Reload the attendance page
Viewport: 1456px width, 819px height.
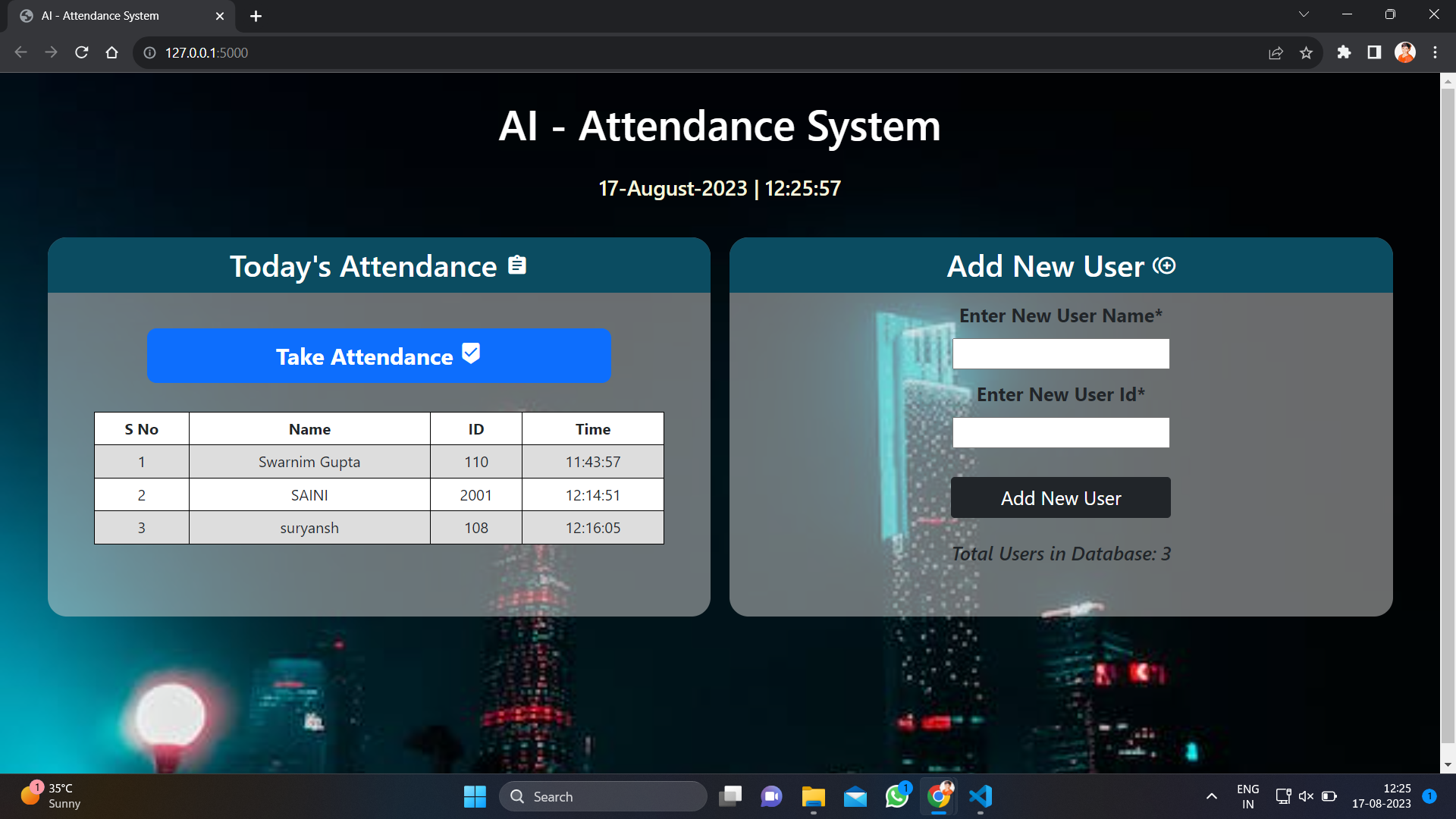click(81, 52)
